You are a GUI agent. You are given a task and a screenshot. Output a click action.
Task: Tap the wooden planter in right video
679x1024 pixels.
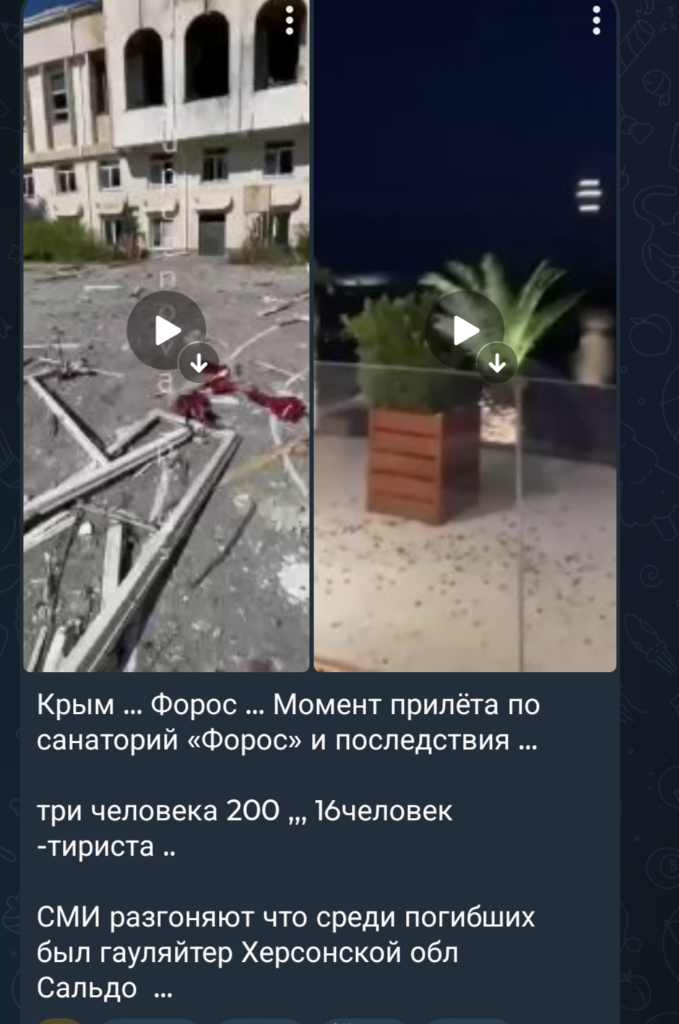pyautogui.click(x=423, y=464)
